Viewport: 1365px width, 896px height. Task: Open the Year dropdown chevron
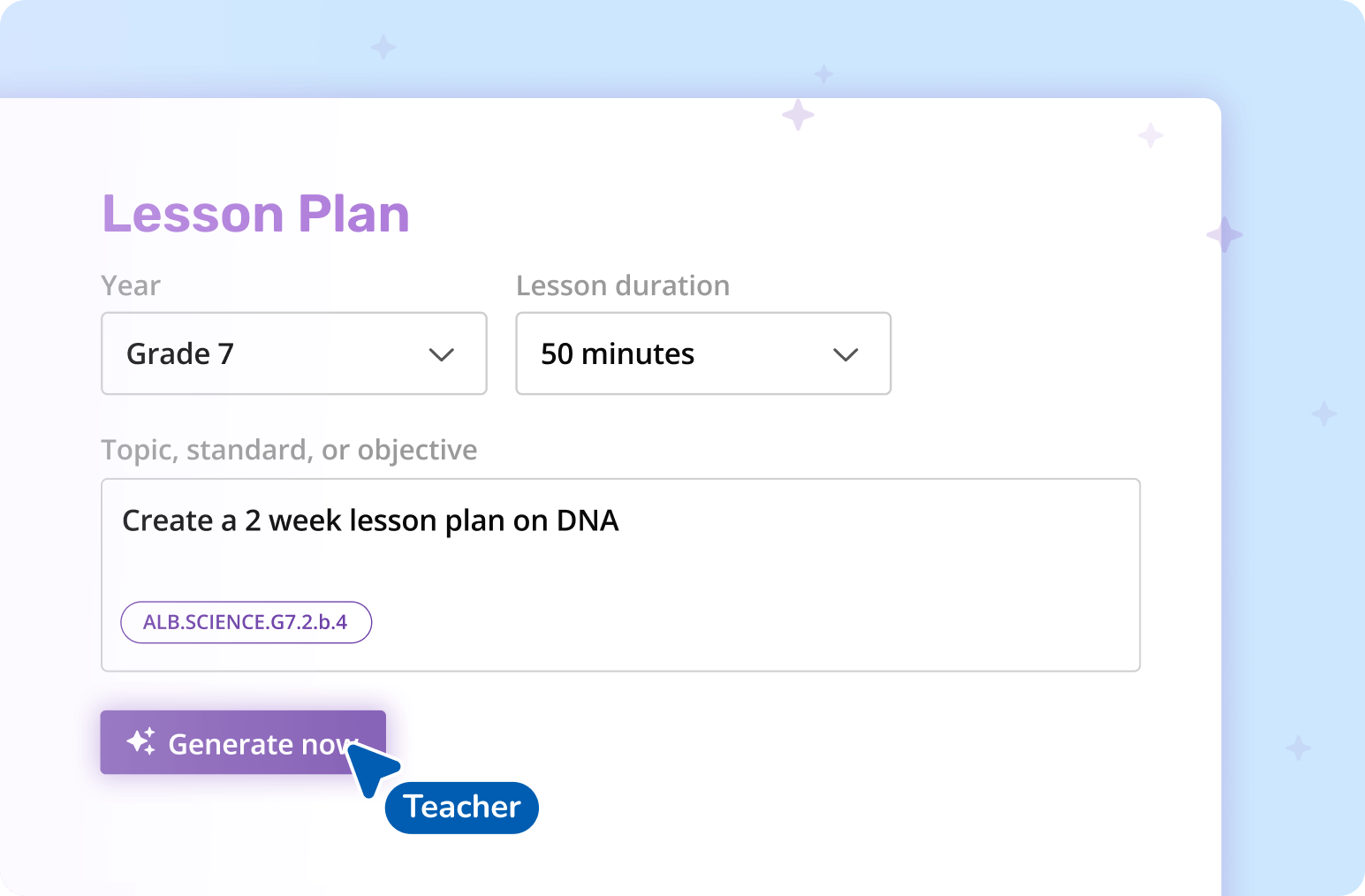[441, 354]
